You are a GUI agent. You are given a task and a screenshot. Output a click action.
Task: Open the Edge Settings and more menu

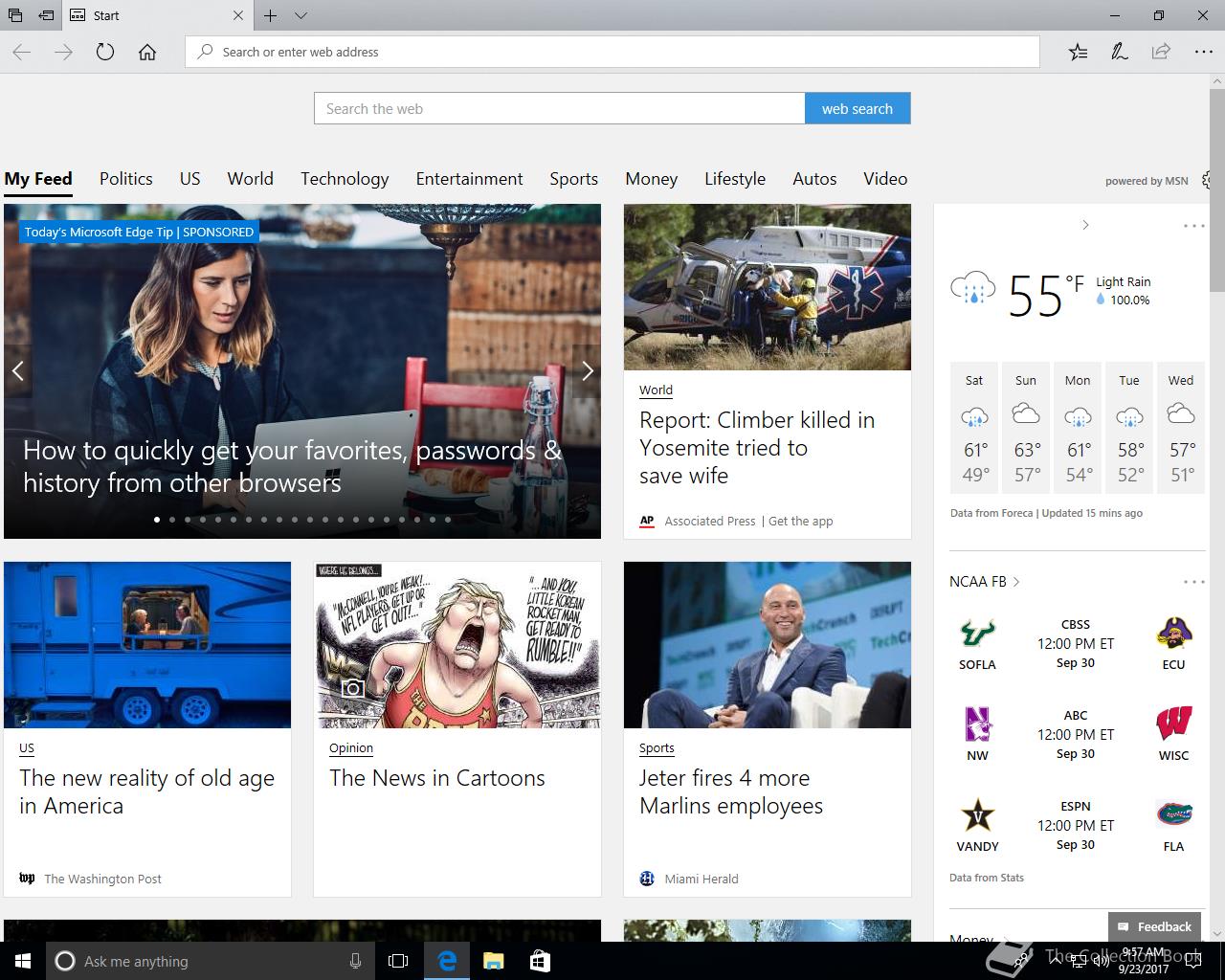tap(1203, 52)
